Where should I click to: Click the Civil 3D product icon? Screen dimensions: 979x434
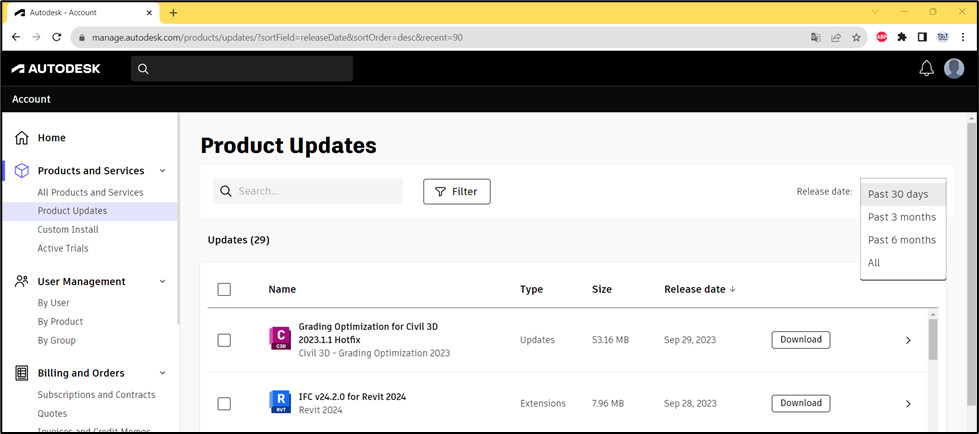coord(280,338)
